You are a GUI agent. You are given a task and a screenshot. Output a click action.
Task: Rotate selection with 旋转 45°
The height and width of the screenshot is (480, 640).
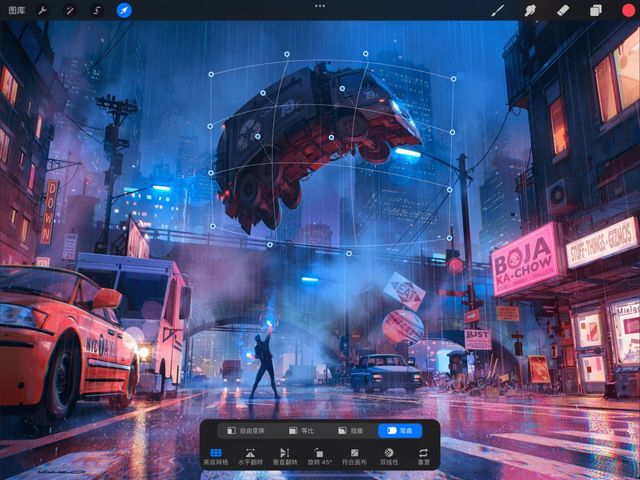coord(320,456)
